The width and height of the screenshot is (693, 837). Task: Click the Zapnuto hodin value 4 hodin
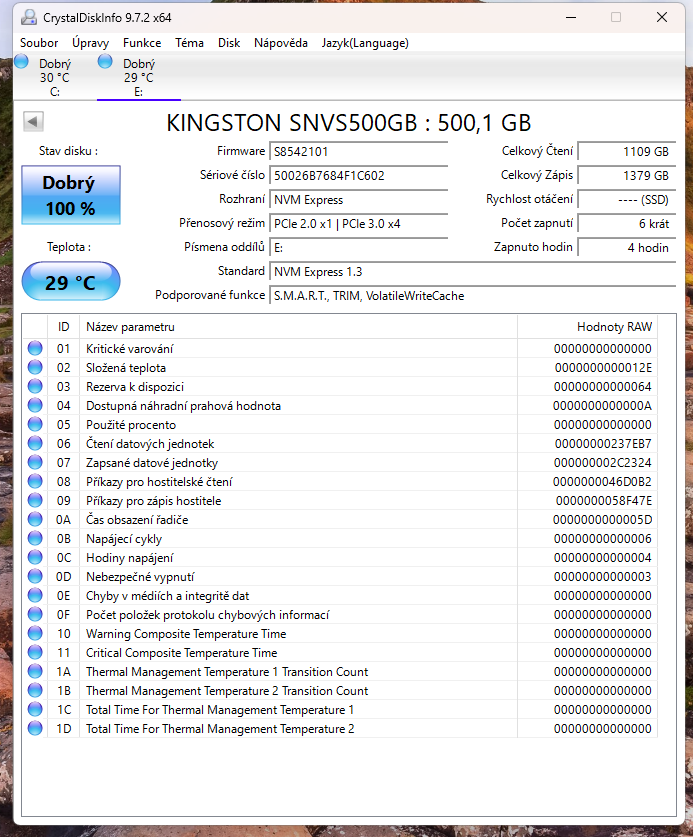coord(627,248)
